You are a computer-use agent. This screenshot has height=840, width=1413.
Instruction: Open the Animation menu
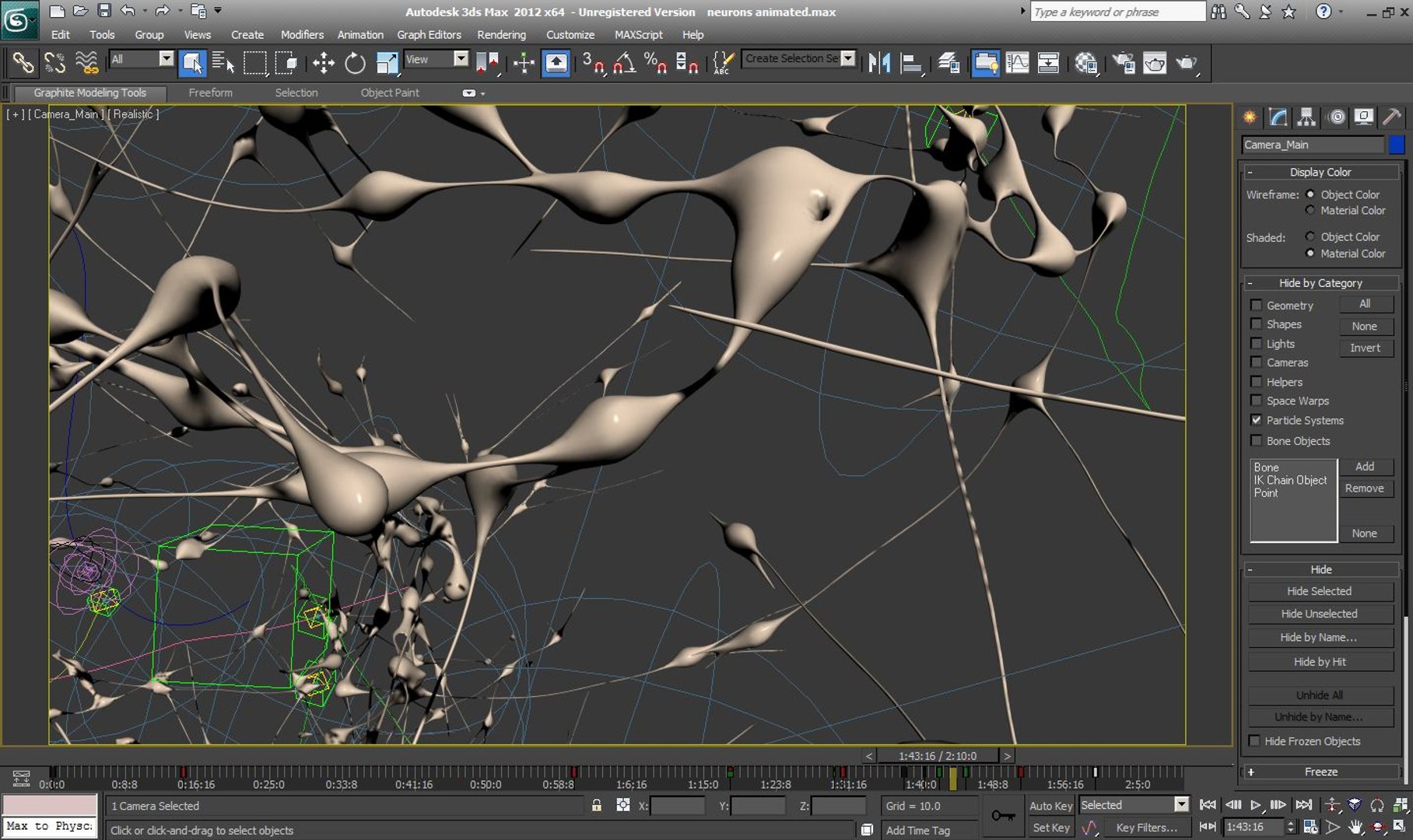[360, 35]
